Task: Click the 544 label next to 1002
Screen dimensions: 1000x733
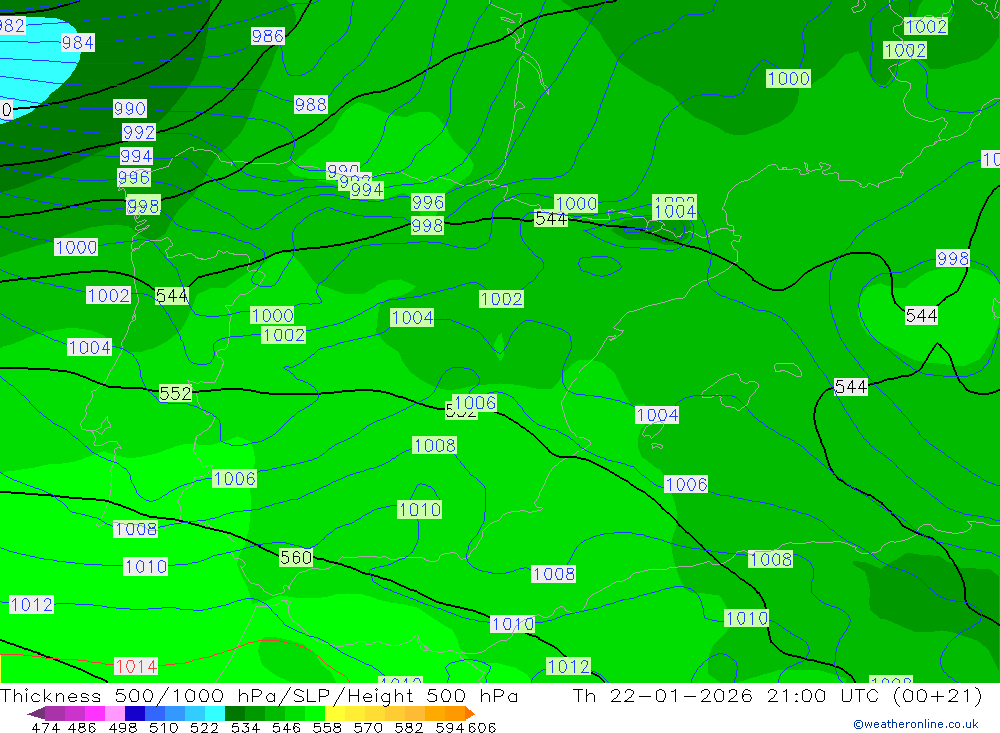Action: click(172, 296)
